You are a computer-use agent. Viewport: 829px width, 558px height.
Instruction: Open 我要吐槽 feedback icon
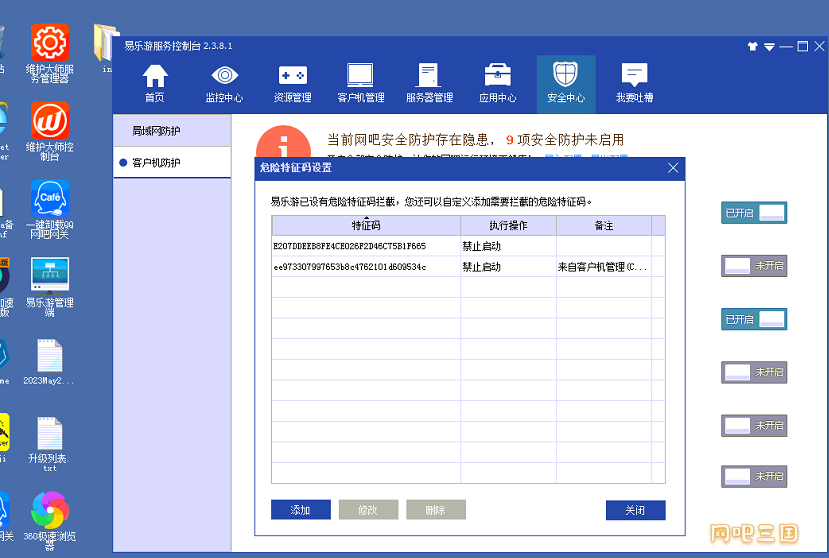[x=634, y=84]
